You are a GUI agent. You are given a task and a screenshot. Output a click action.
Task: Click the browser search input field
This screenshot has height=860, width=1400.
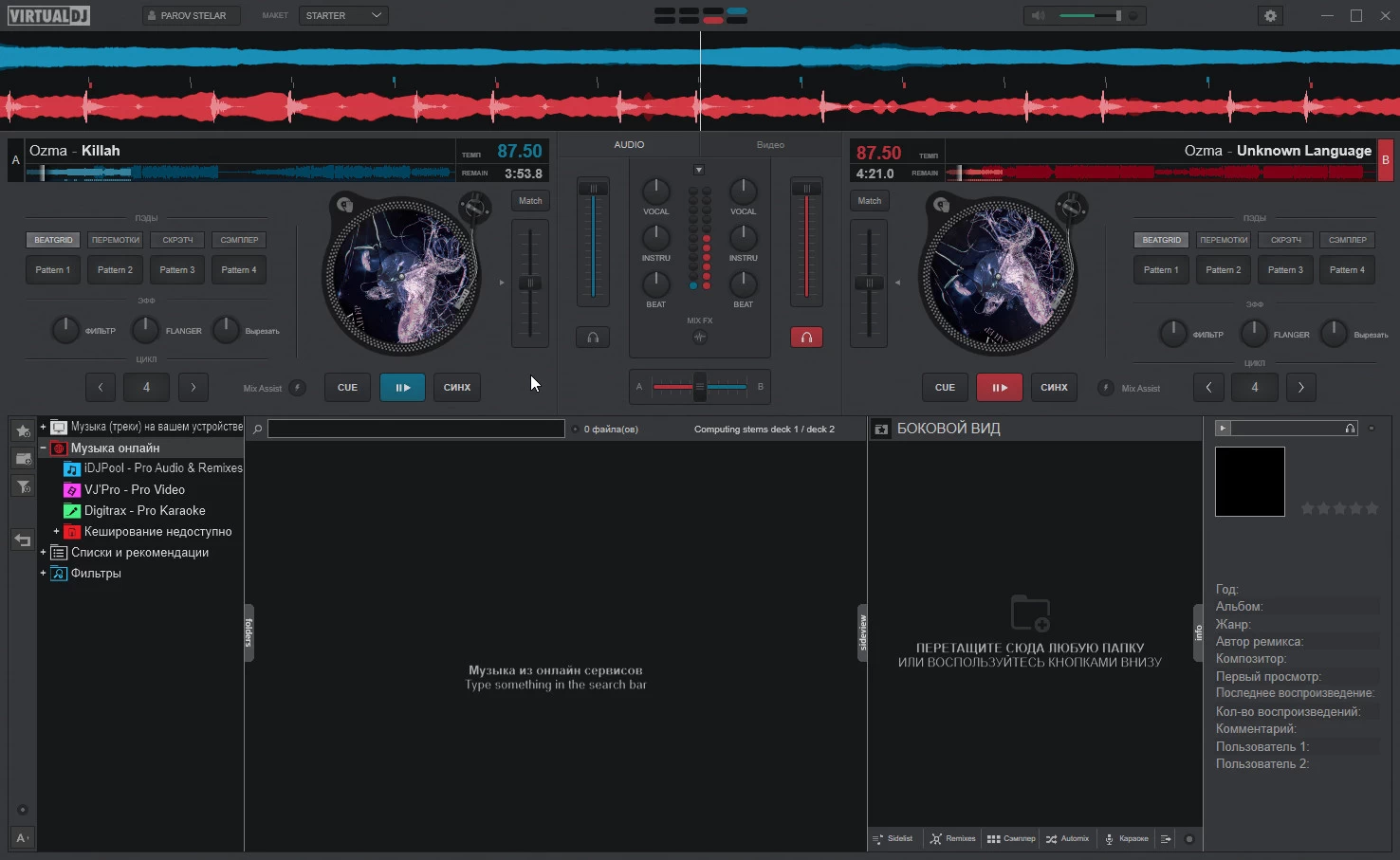[415, 430]
